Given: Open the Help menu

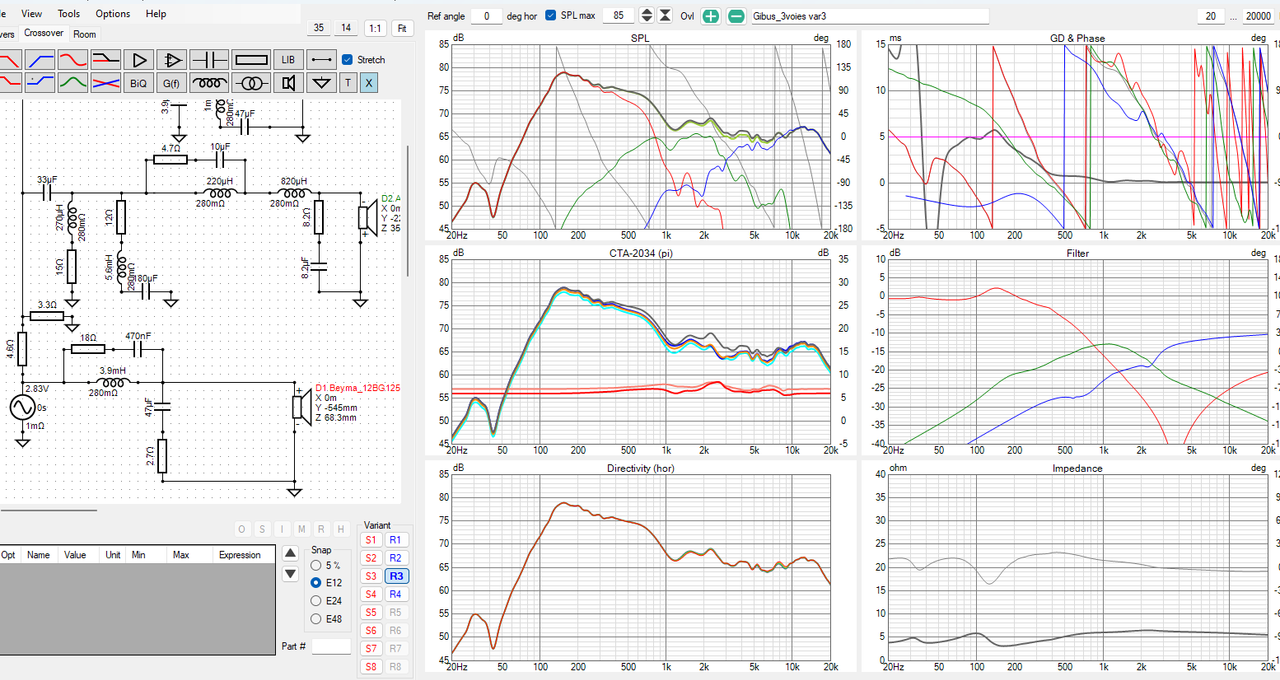Looking at the screenshot, I should (x=156, y=14).
